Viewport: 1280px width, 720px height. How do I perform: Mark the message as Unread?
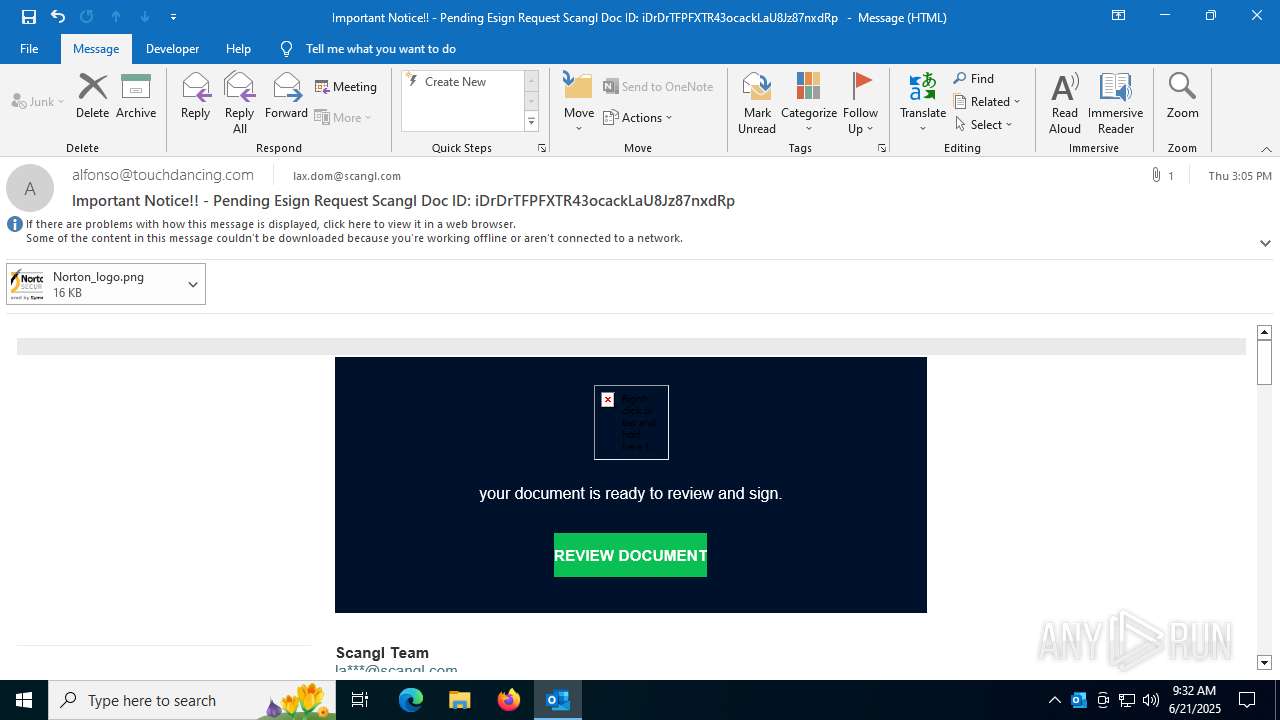coord(757,103)
